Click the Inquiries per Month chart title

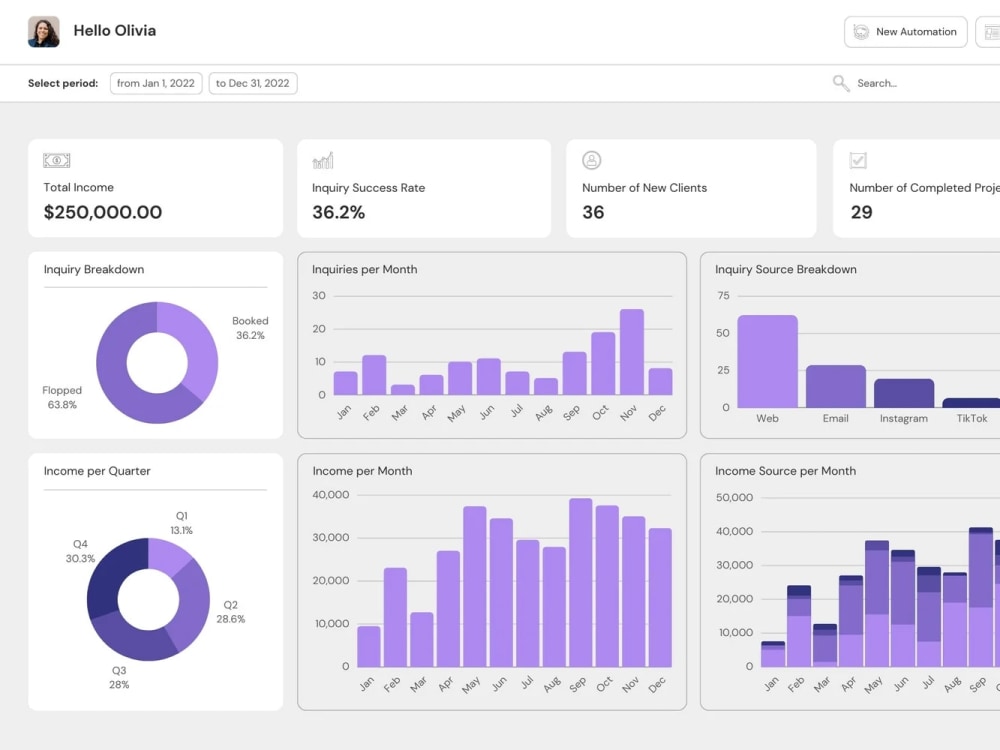coord(365,269)
